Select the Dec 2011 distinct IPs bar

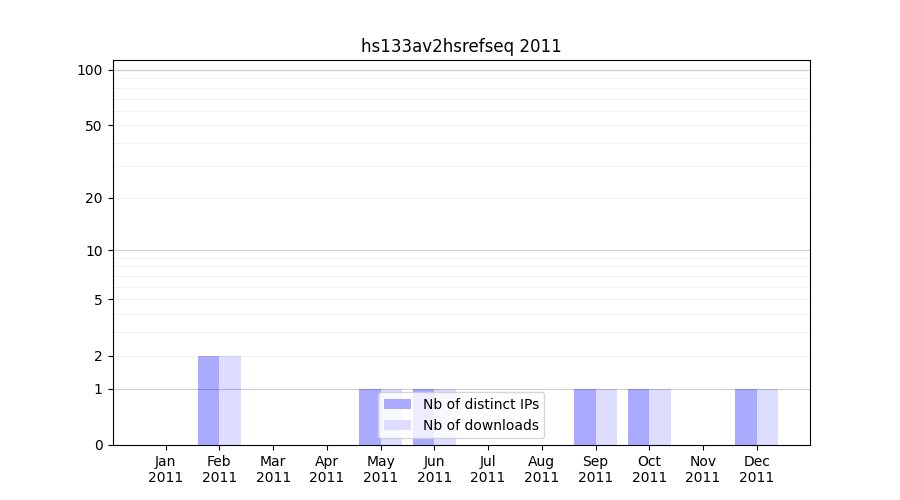[x=745, y=417]
